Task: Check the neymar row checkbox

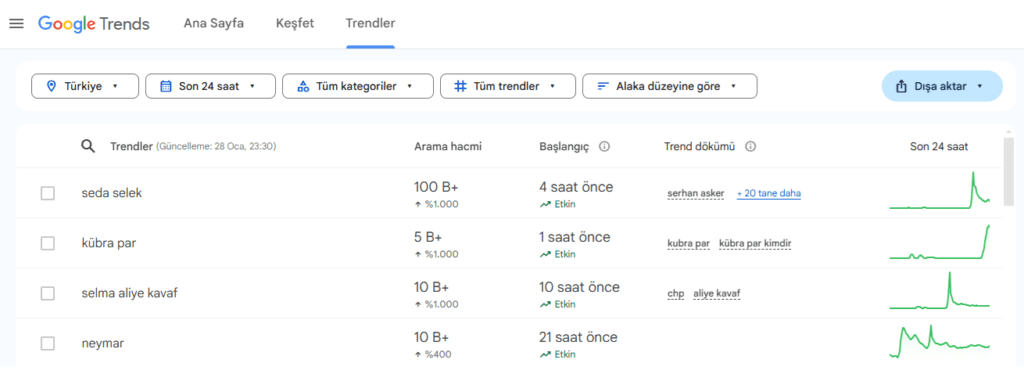Action: tap(48, 343)
